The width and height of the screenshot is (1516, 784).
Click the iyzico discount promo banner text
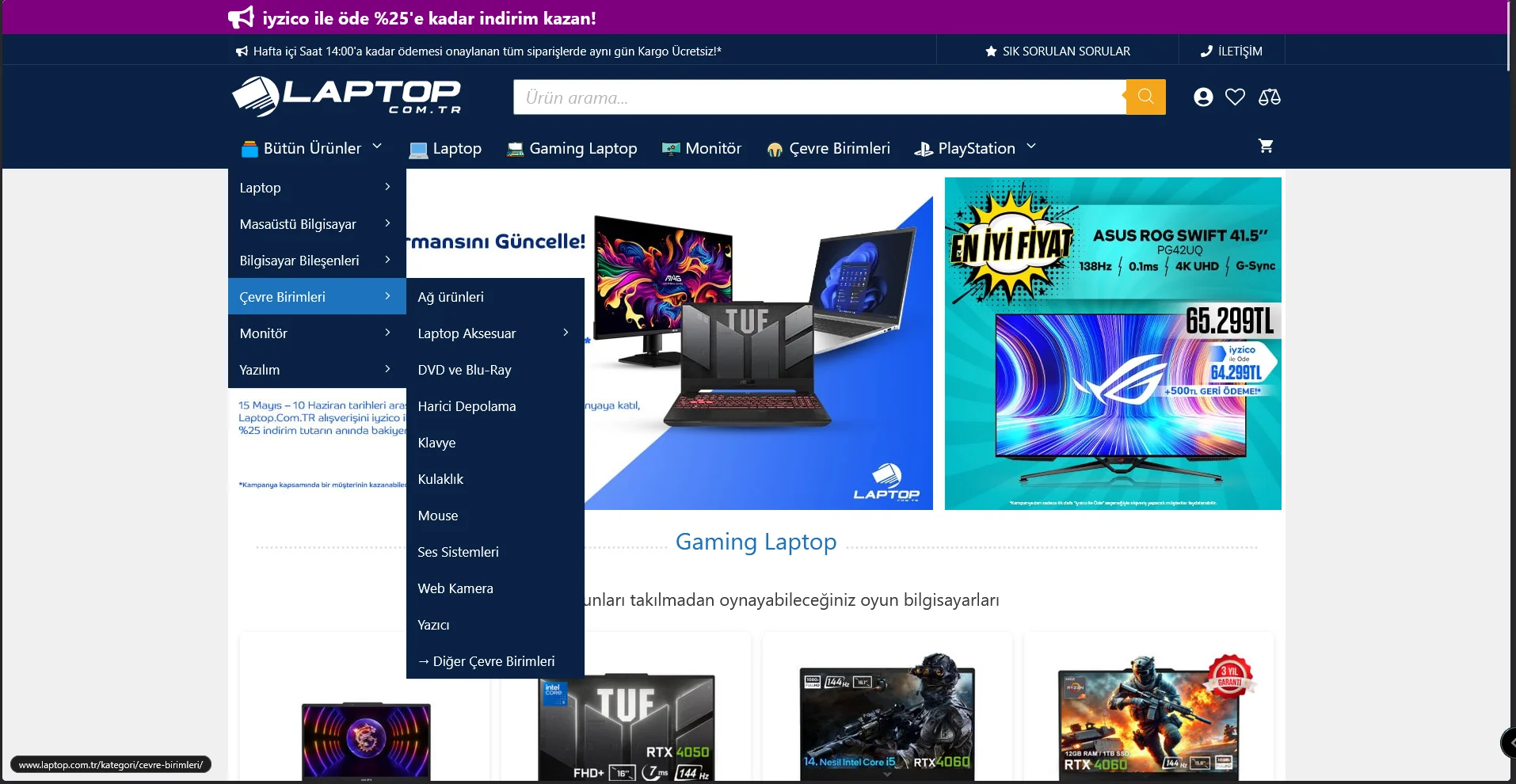(x=429, y=18)
